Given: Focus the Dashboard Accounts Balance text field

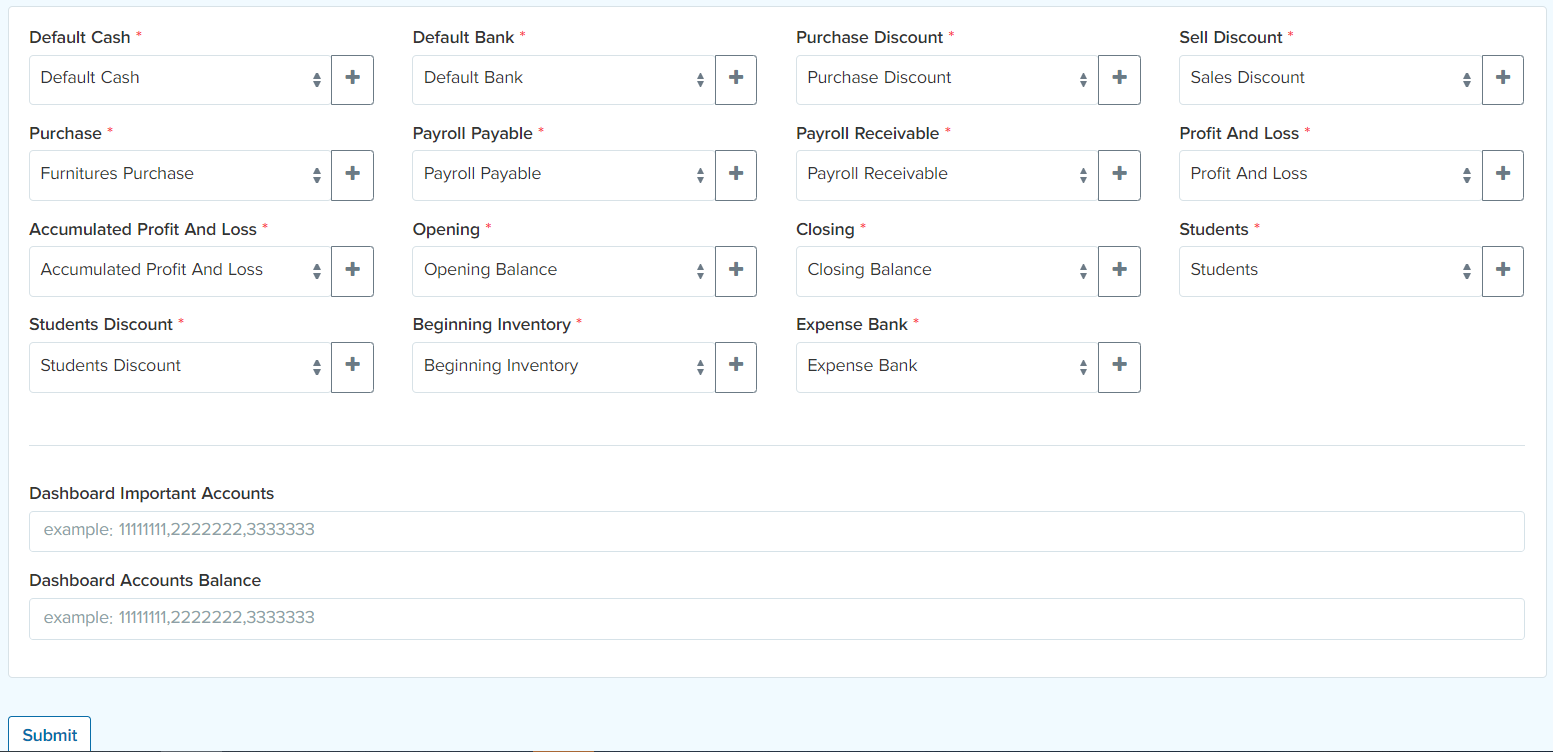Looking at the screenshot, I should (776, 618).
